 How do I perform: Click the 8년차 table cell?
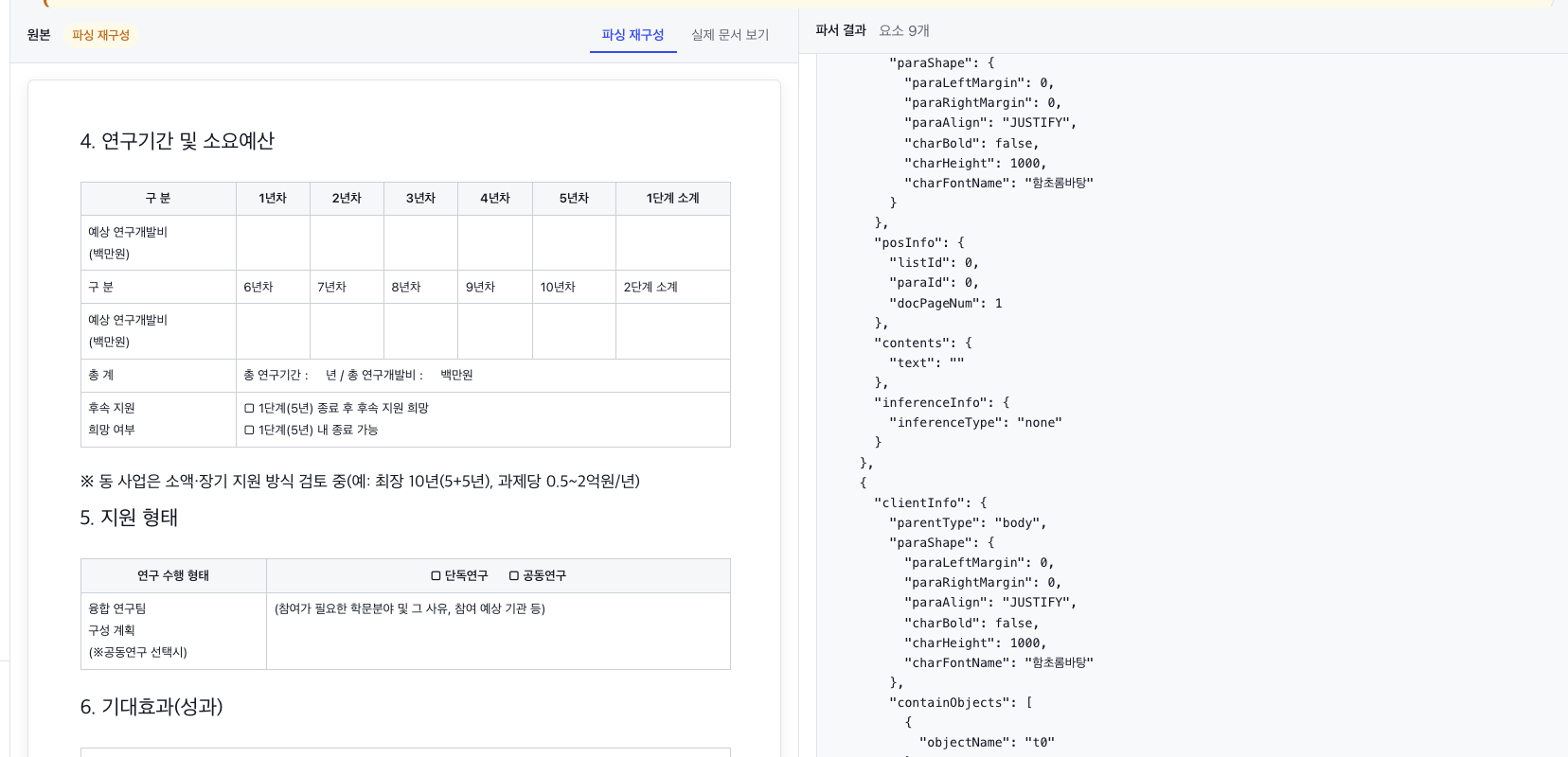[x=420, y=287]
